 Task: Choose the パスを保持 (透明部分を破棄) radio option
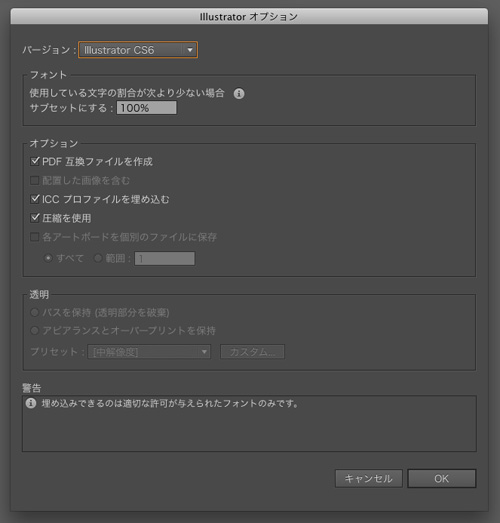[x=34, y=313]
